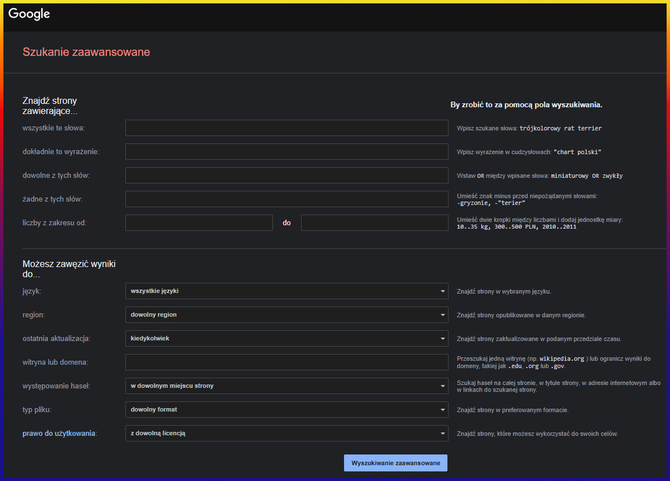Click the example text '"chart polski"'
Viewport: 670px width, 481px height.
(577, 152)
